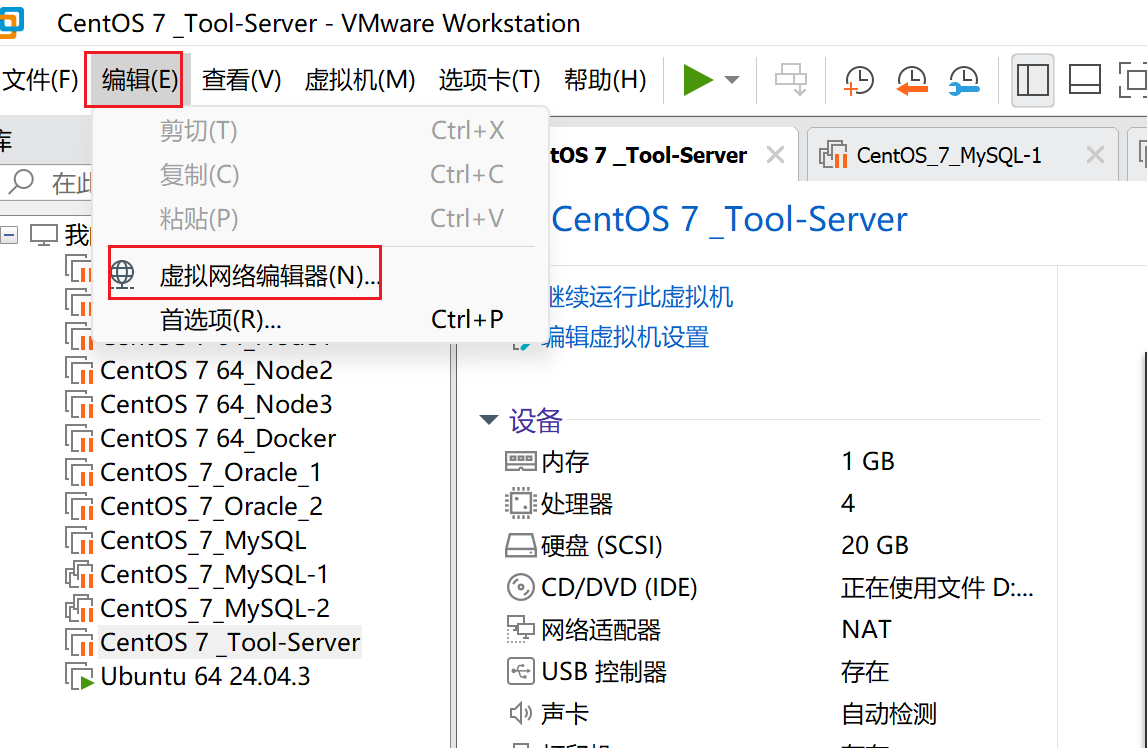Click the VM icon beside CentOS 7 64_Docker

click(x=79, y=438)
